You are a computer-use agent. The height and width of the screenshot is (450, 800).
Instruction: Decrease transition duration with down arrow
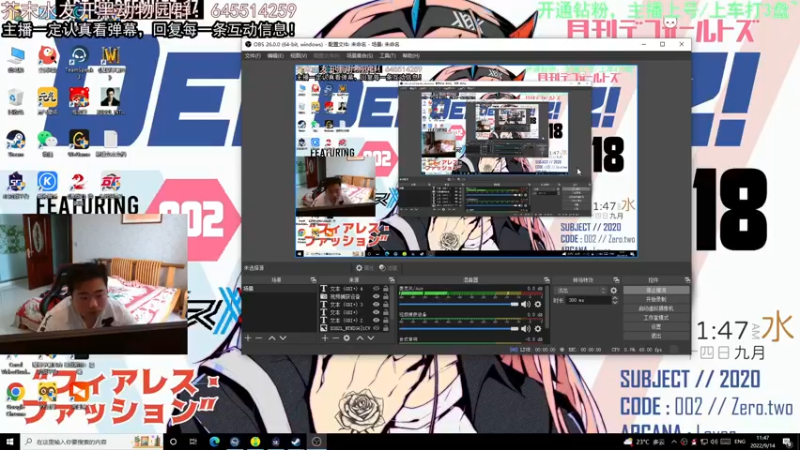pyautogui.click(x=615, y=303)
